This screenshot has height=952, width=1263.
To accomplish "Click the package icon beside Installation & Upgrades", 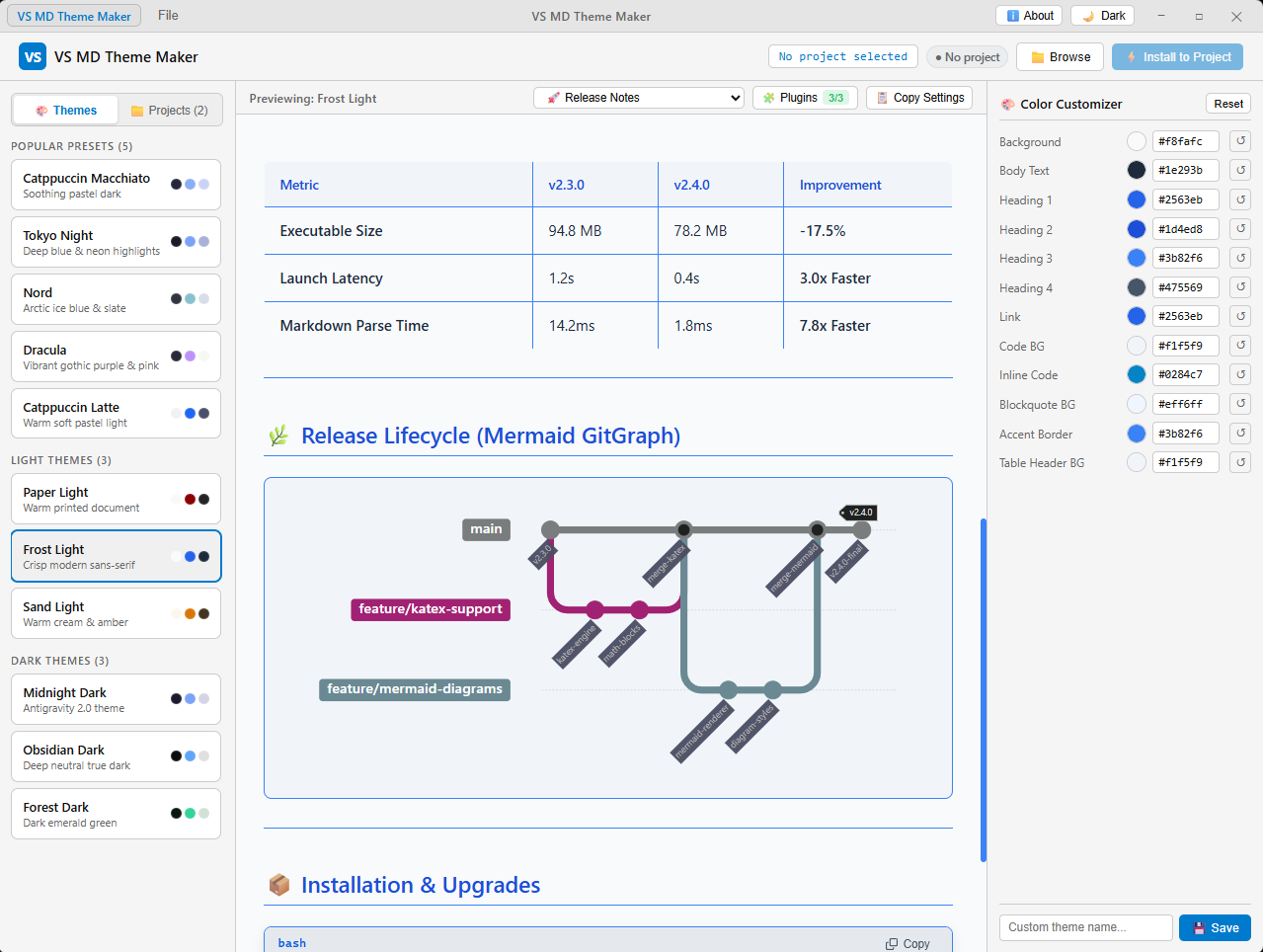I will (x=279, y=885).
